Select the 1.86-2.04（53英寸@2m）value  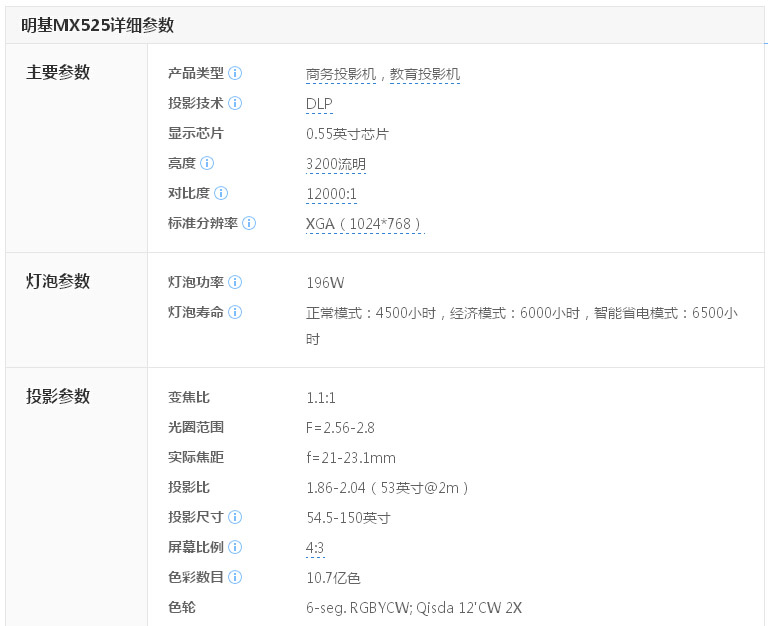387,488
